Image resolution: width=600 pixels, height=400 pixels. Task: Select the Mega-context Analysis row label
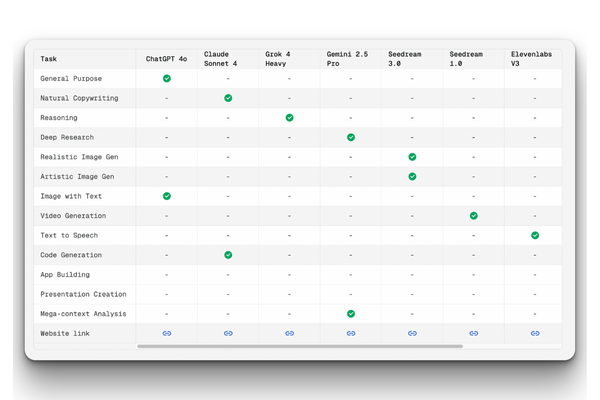click(x=83, y=314)
